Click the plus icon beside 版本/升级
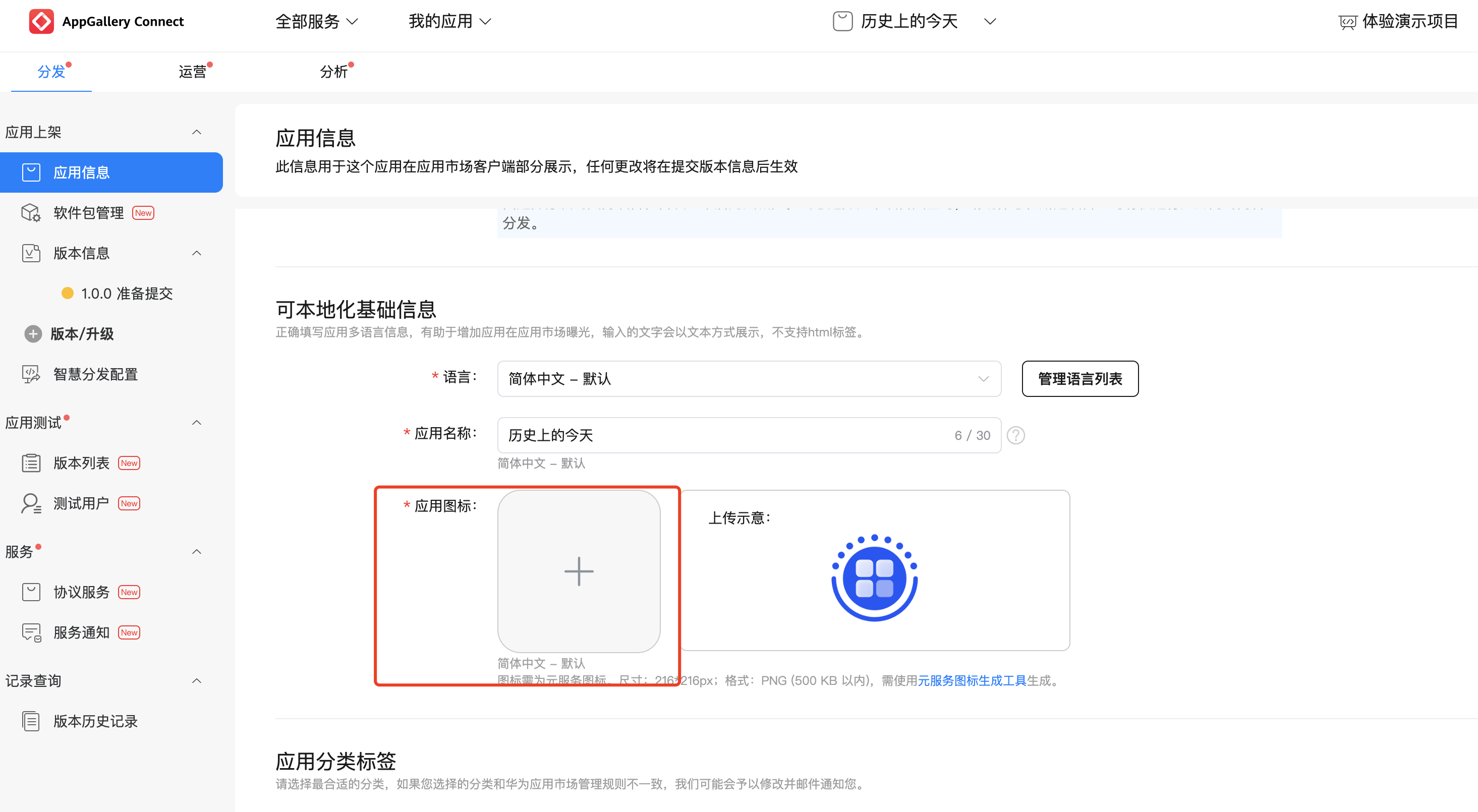The image size is (1478, 812). tap(33, 334)
